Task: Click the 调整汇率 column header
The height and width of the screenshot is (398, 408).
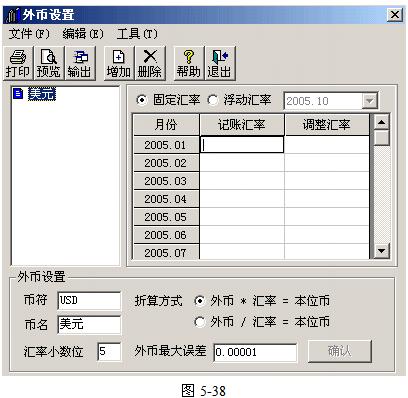Action: (x=327, y=125)
